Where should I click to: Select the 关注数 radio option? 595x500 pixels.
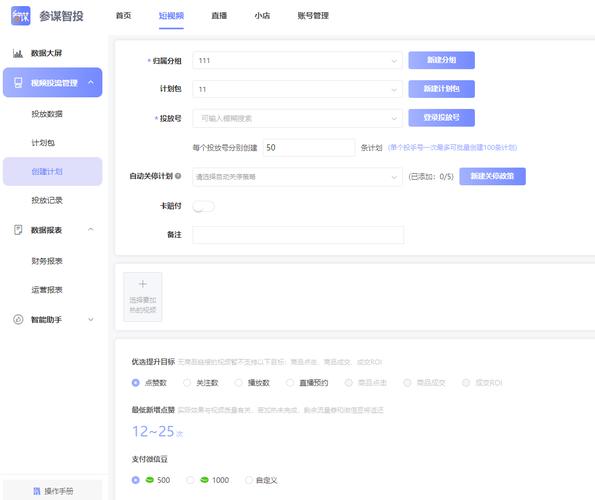(187, 383)
